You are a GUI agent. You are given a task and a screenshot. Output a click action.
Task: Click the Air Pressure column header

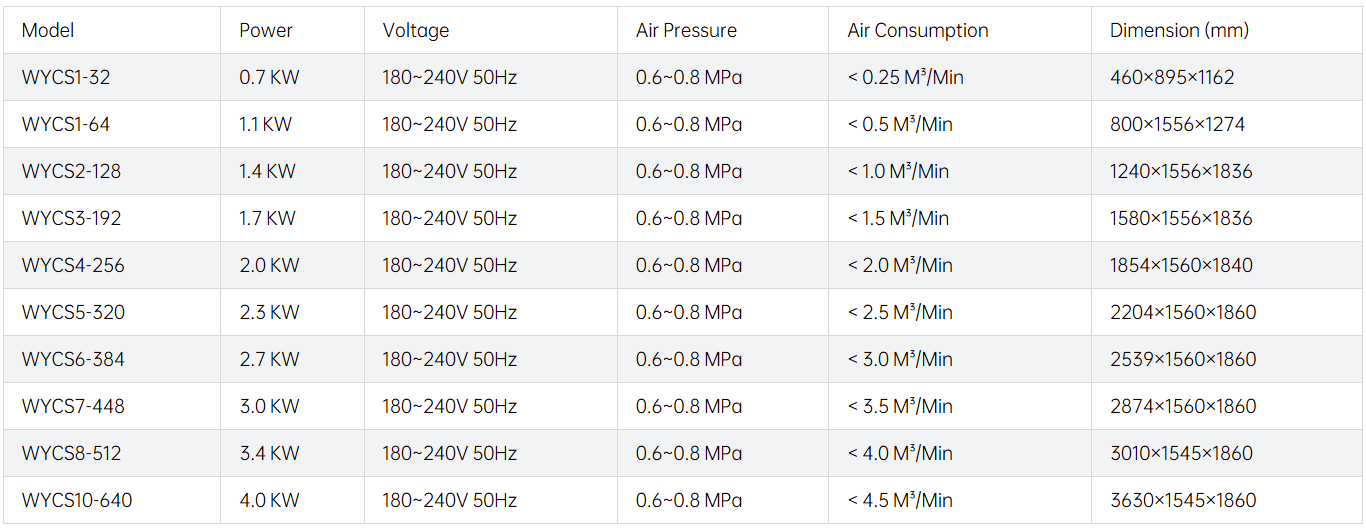click(686, 30)
